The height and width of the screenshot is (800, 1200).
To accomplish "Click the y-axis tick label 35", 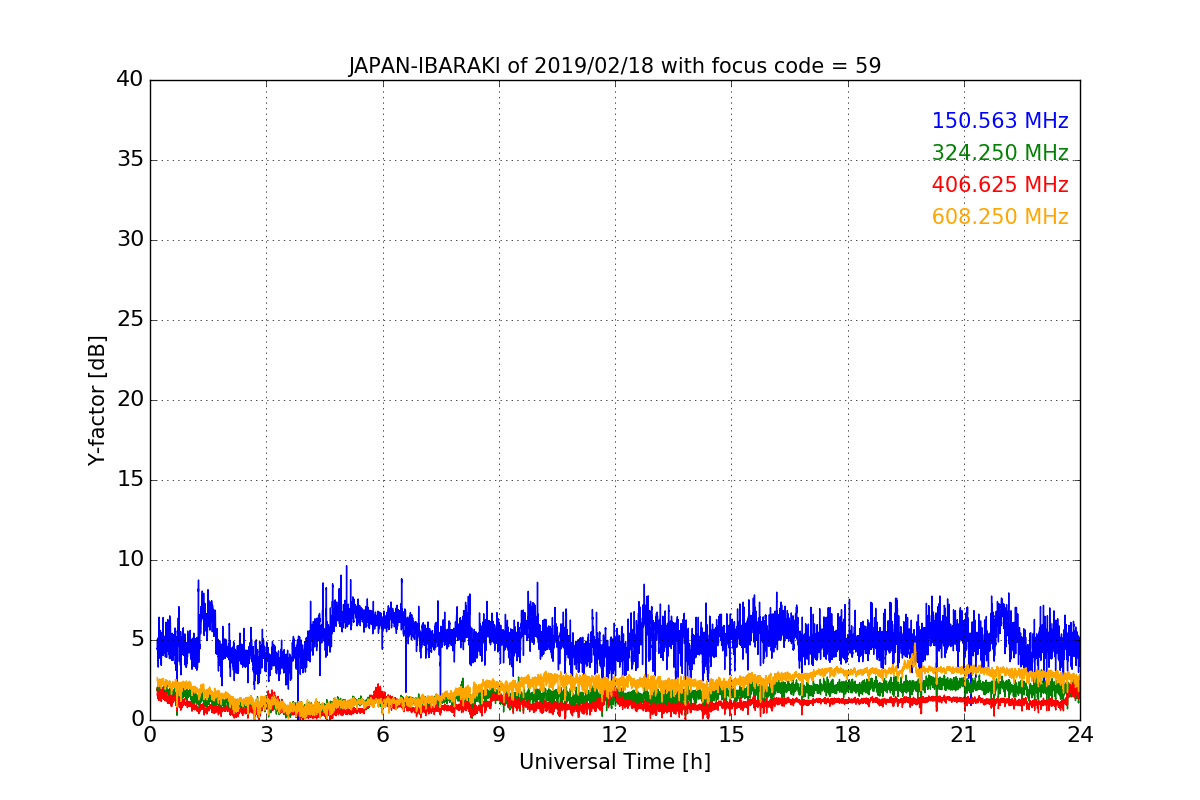I will tap(129, 159).
